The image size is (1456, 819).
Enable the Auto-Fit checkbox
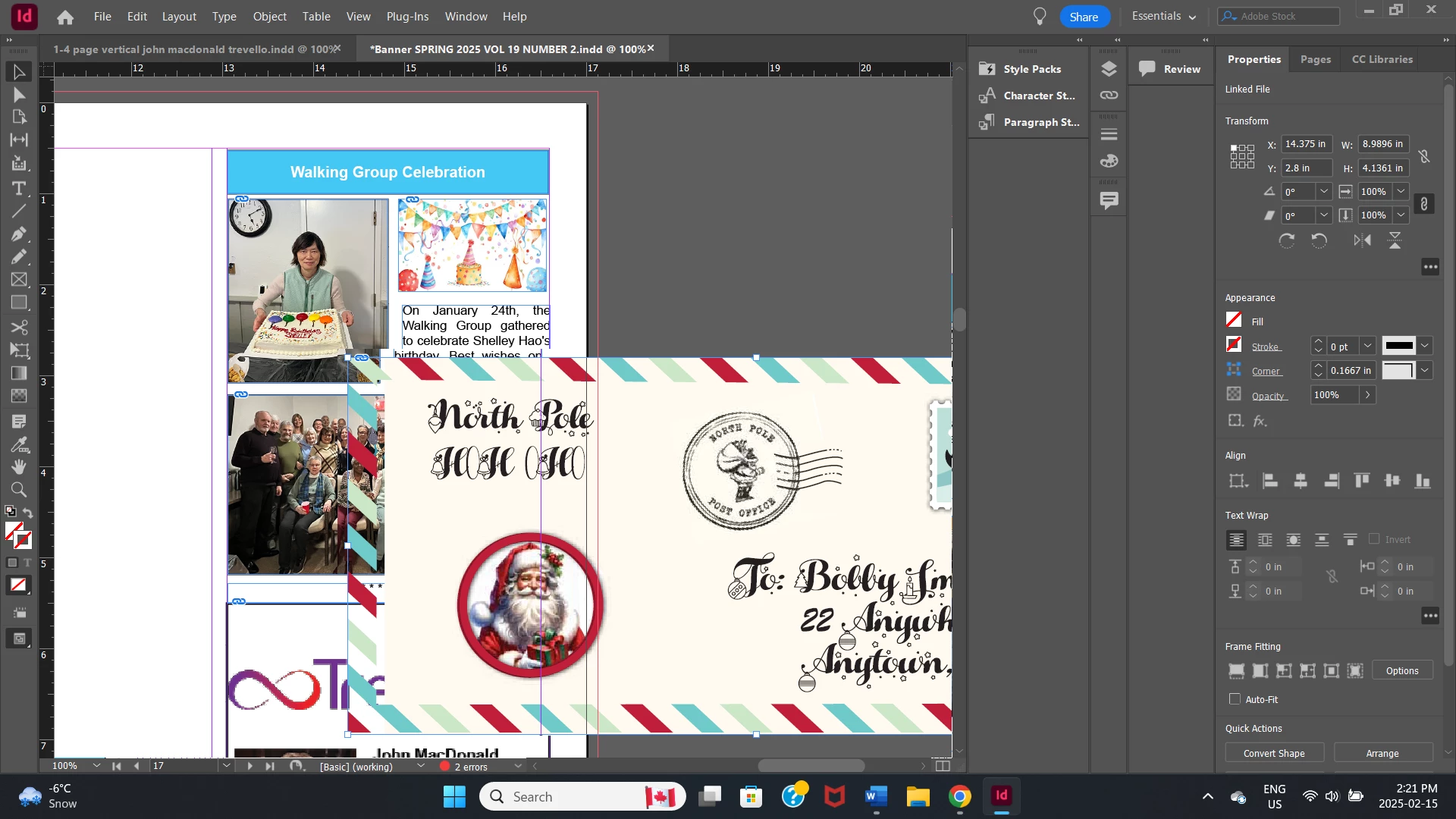pos(1235,699)
